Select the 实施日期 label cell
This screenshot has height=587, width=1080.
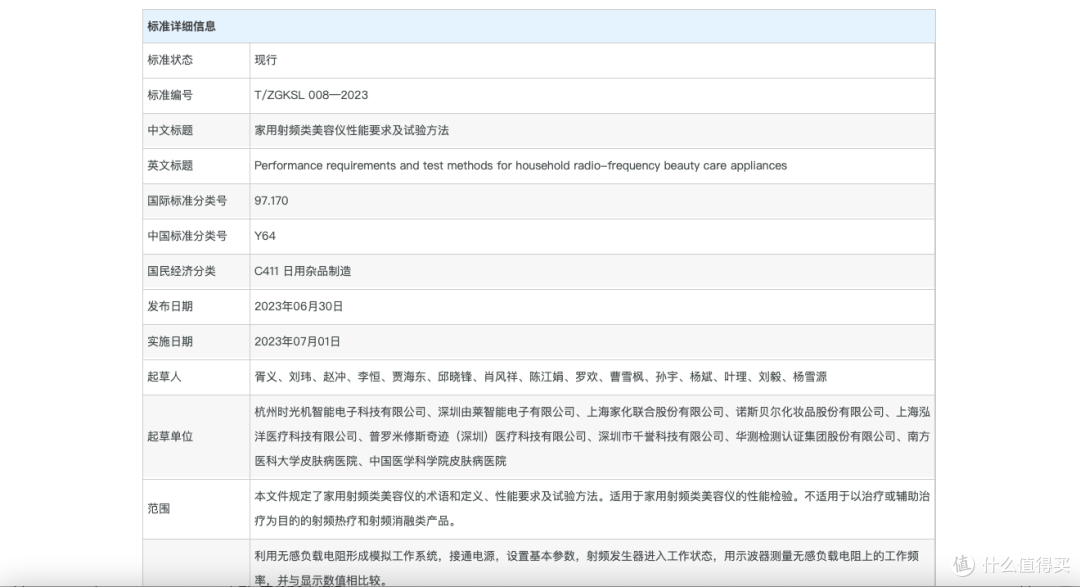click(196, 342)
